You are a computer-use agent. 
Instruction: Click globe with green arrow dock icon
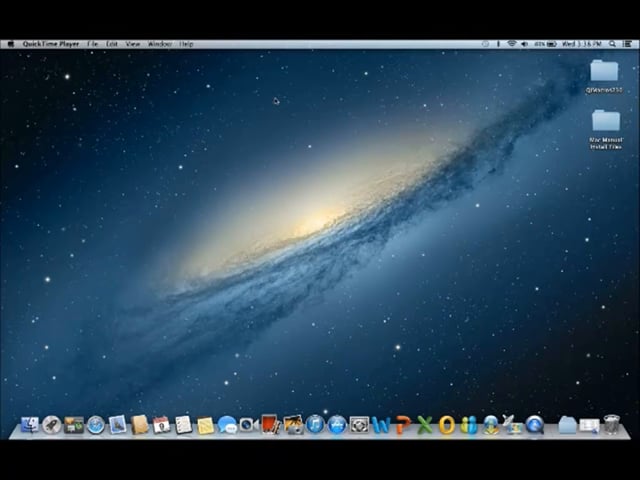click(491, 425)
